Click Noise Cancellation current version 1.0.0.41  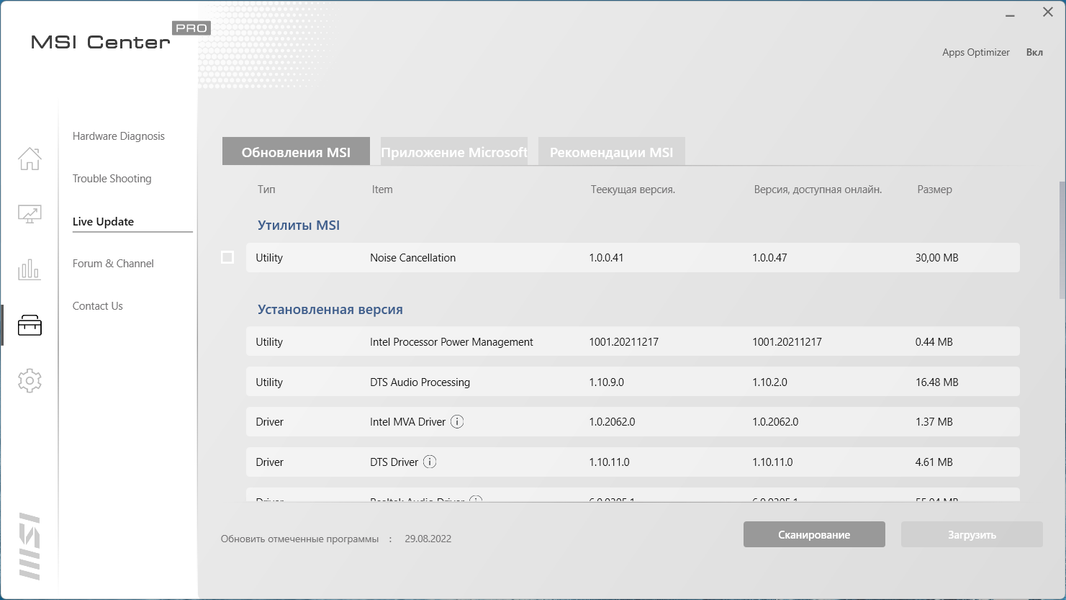click(x=606, y=258)
